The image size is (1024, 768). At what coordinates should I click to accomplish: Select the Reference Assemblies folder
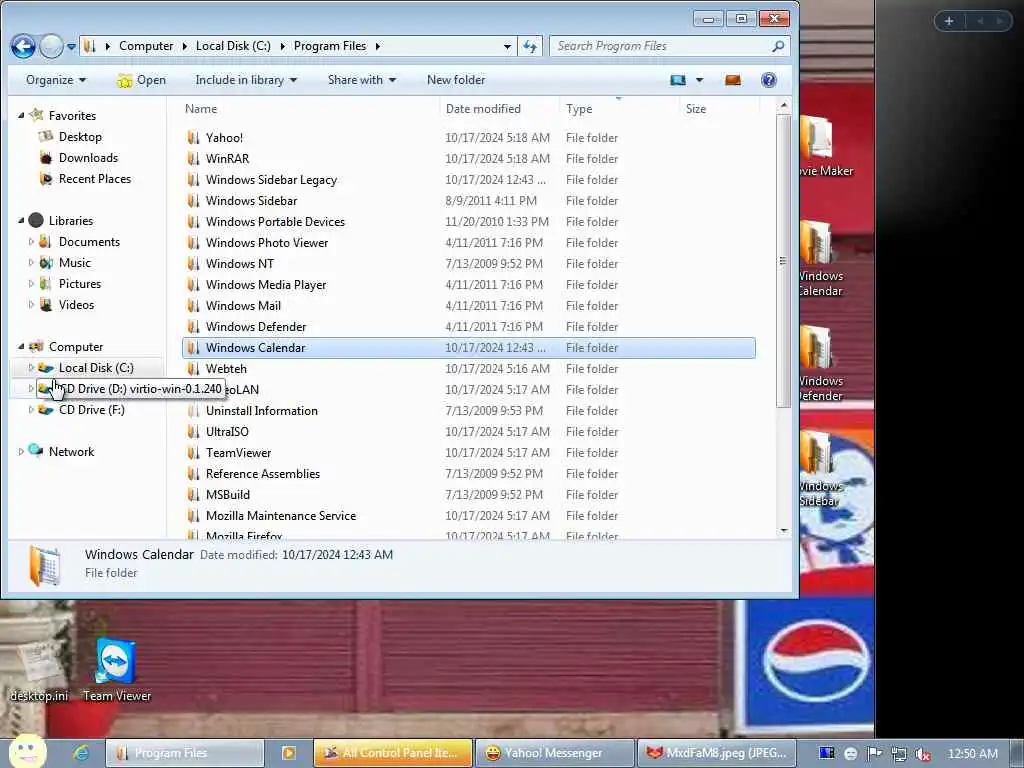click(x=263, y=473)
